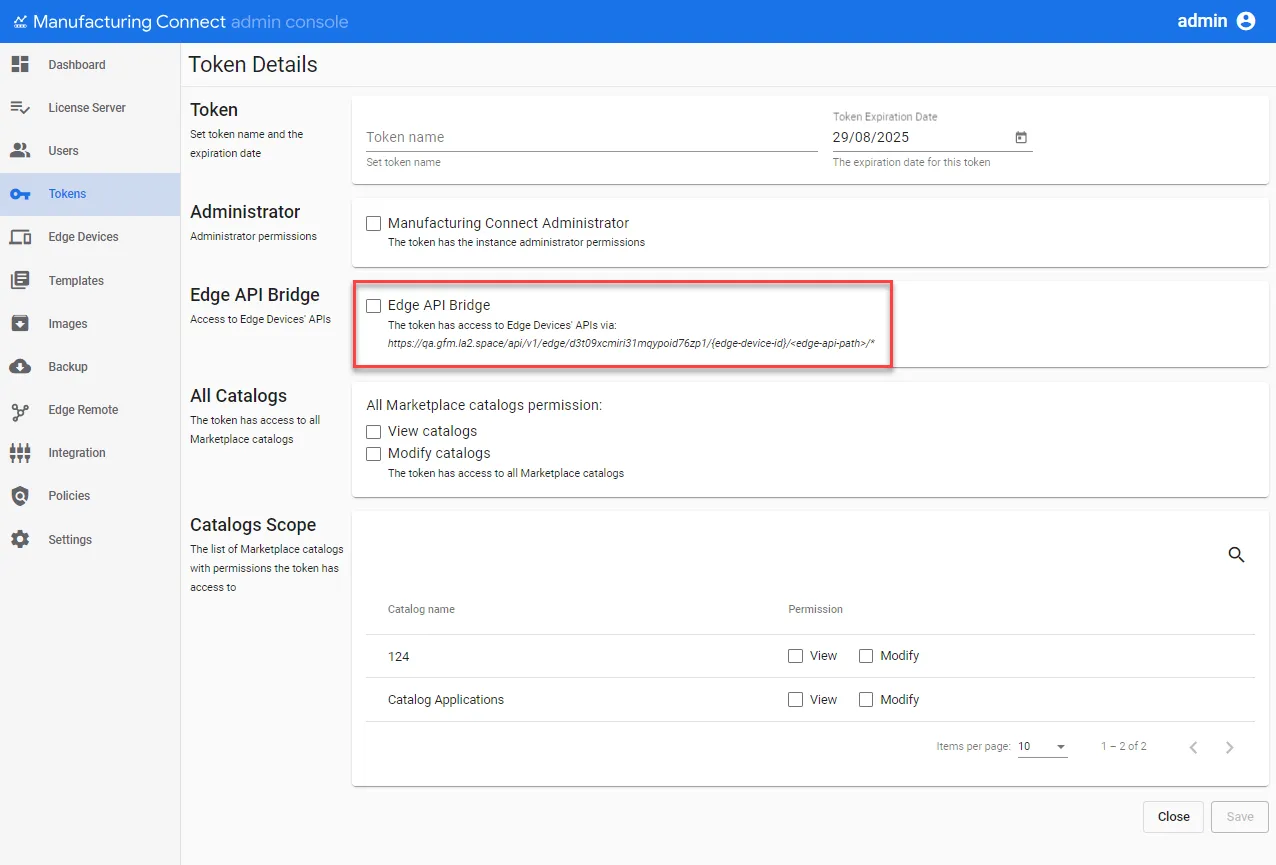Open the Images menu item

tap(90, 324)
